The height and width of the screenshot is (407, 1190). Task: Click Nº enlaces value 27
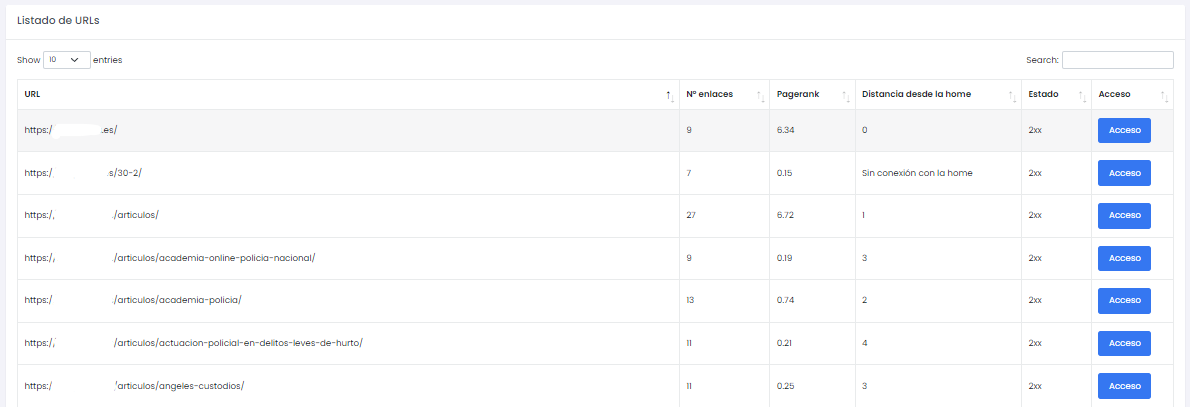[691, 216]
